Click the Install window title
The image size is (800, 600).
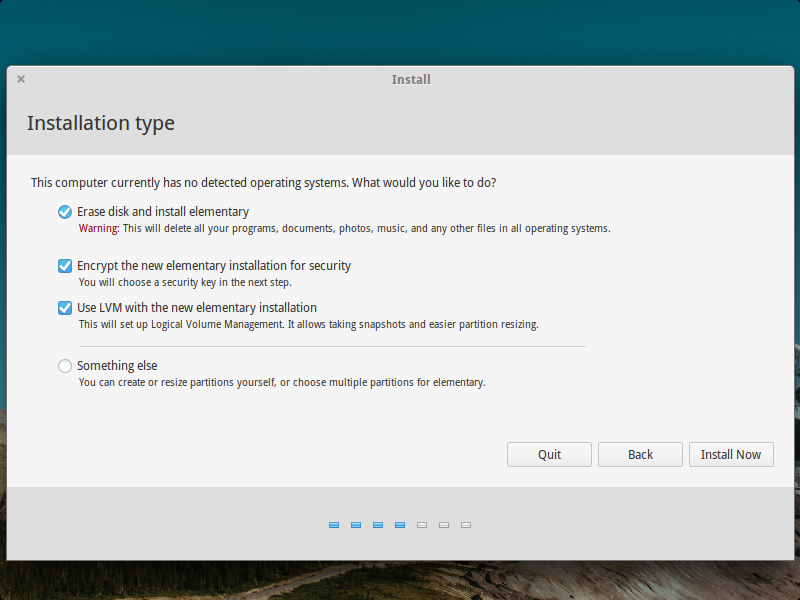411,80
